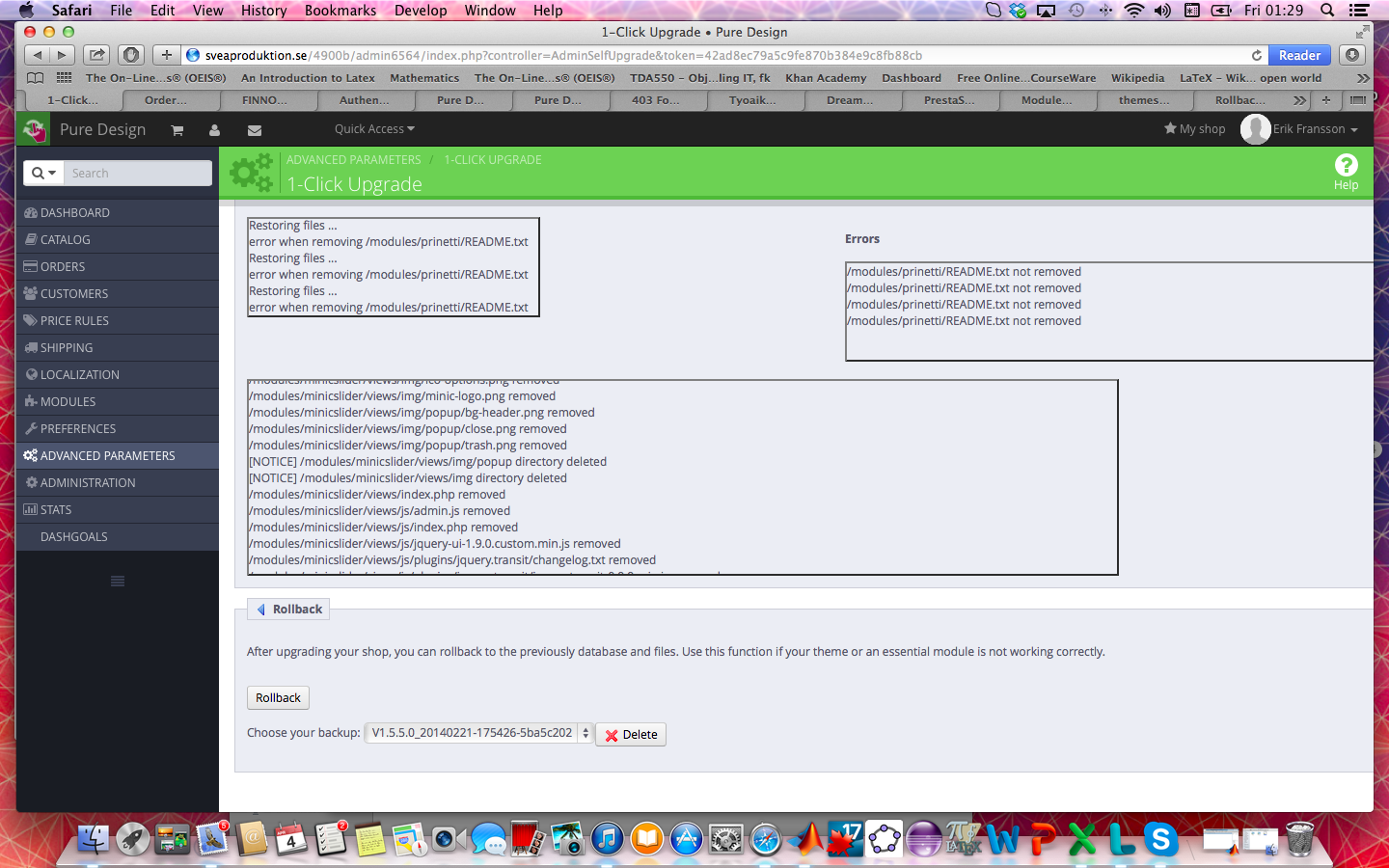Viewport: 1389px width, 868px height.
Task: Open the Khan Academy bookmark
Action: click(826, 78)
